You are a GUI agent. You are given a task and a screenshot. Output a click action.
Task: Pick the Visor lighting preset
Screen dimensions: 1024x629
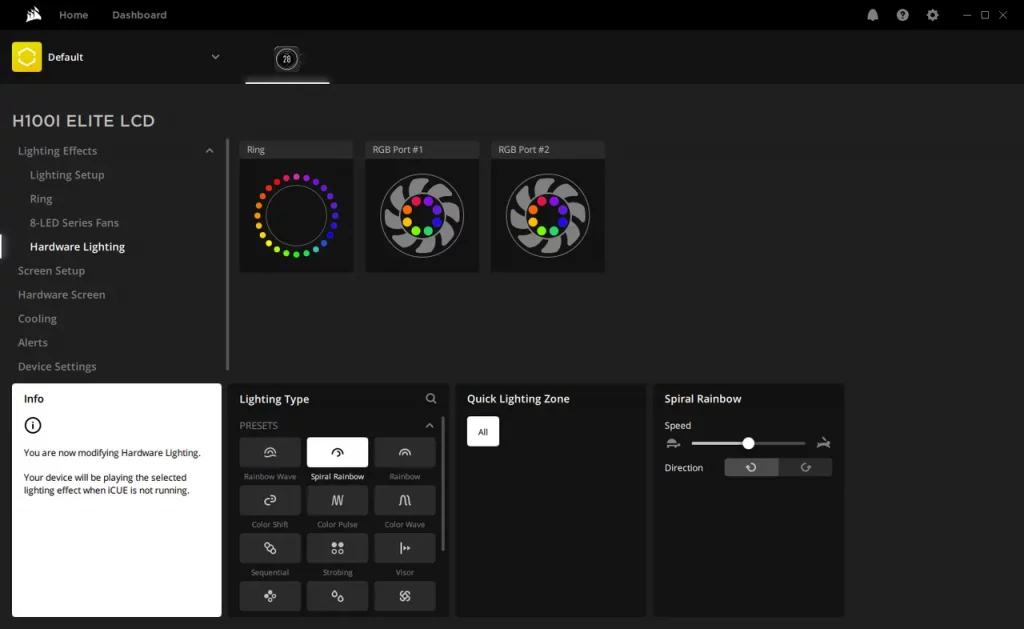tap(405, 548)
